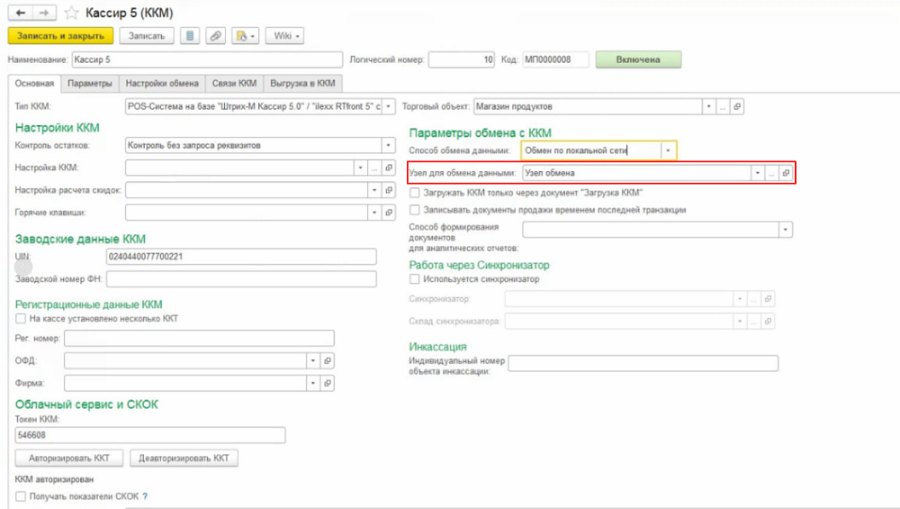Click the UIN input field
This screenshot has height=509, width=900.
tap(241, 257)
